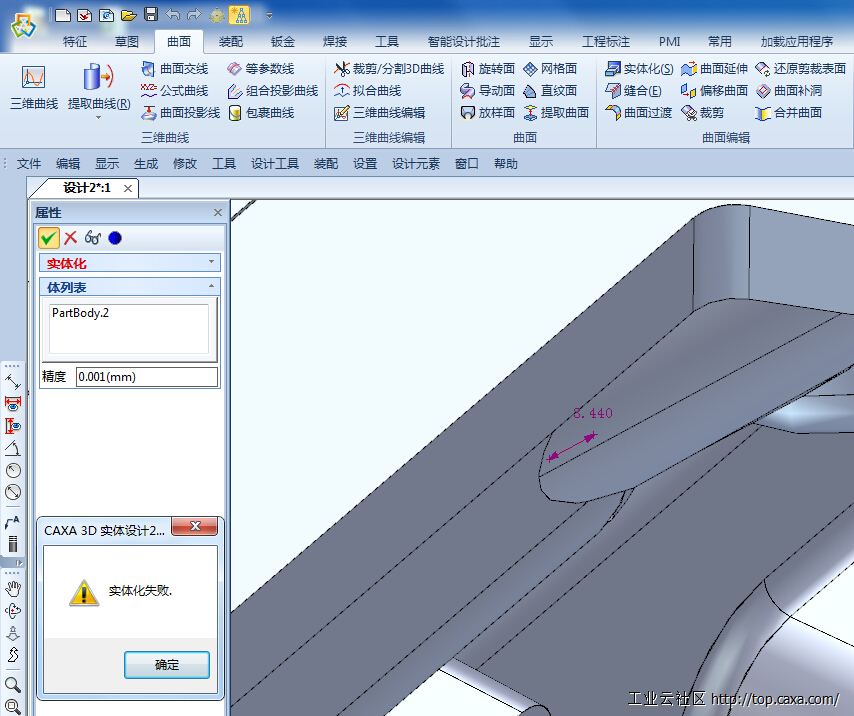
Task: Select the 缝合 stitch surface tool
Action: click(634, 91)
